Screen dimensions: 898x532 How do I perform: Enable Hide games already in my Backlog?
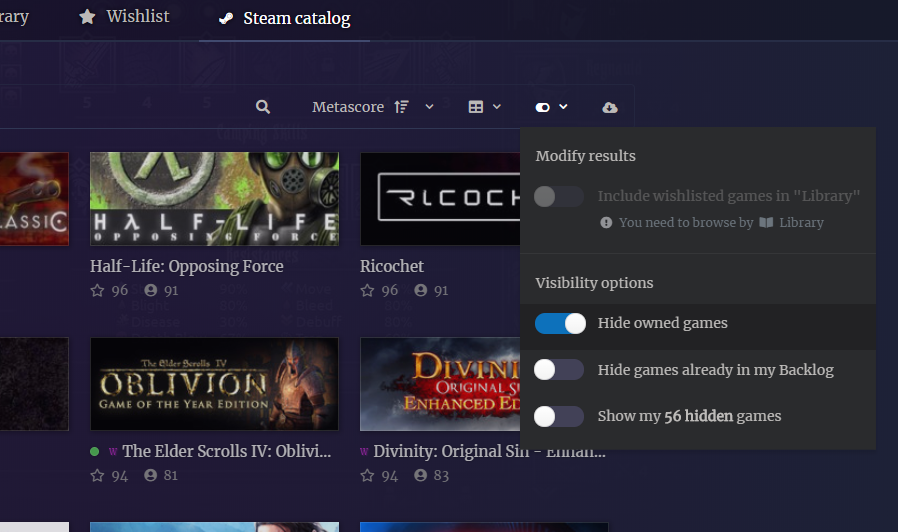559,370
